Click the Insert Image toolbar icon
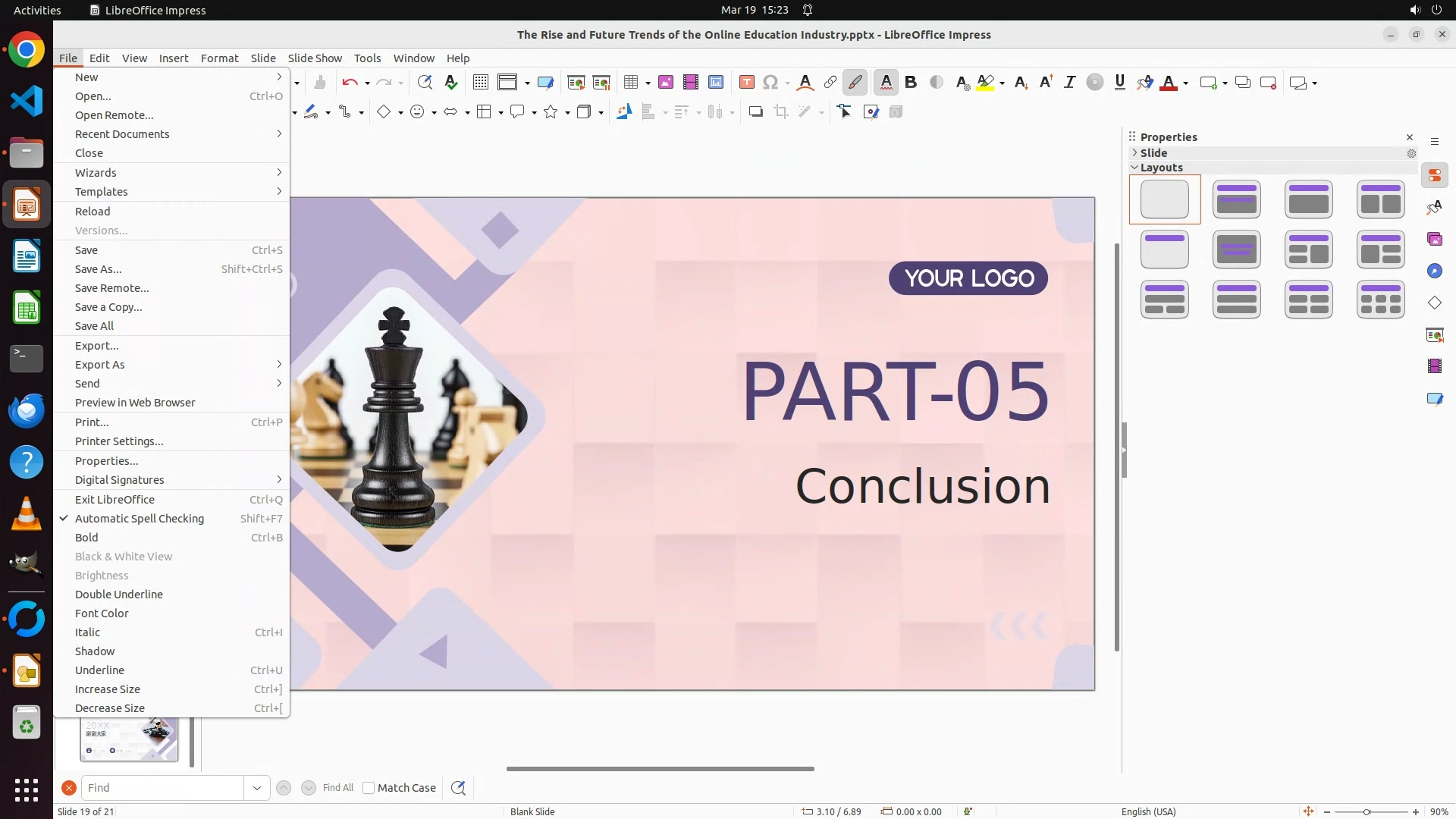Viewport: 1456px width, 819px height. coord(666,83)
